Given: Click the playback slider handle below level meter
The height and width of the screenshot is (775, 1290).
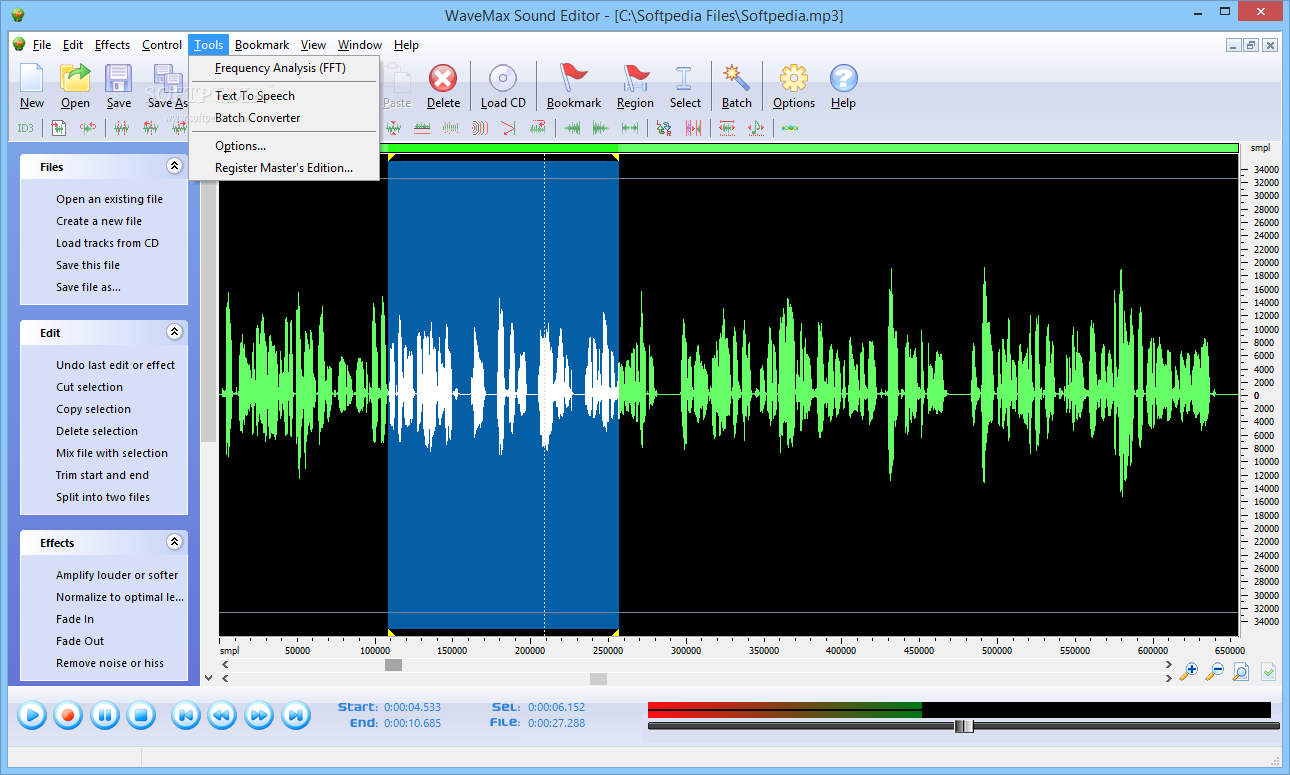Looking at the screenshot, I should point(963,726).
